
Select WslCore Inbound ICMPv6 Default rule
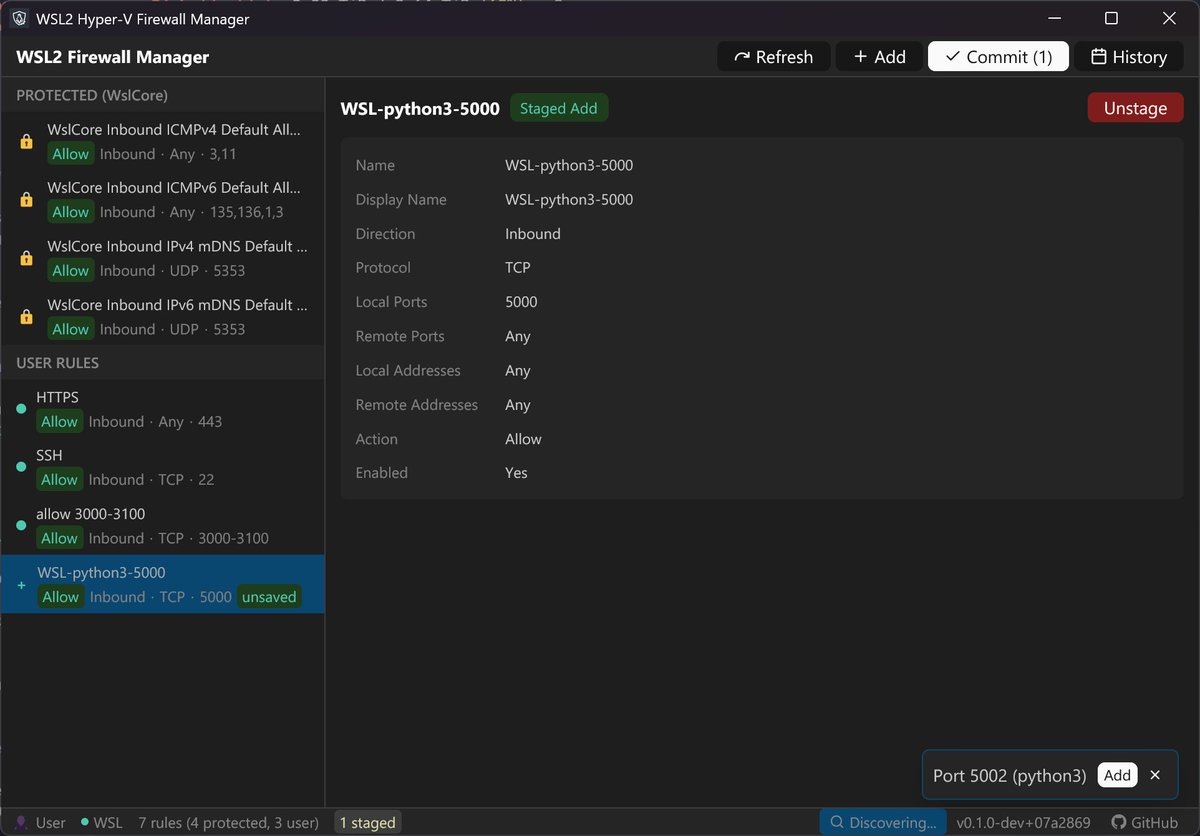[162, 200]
